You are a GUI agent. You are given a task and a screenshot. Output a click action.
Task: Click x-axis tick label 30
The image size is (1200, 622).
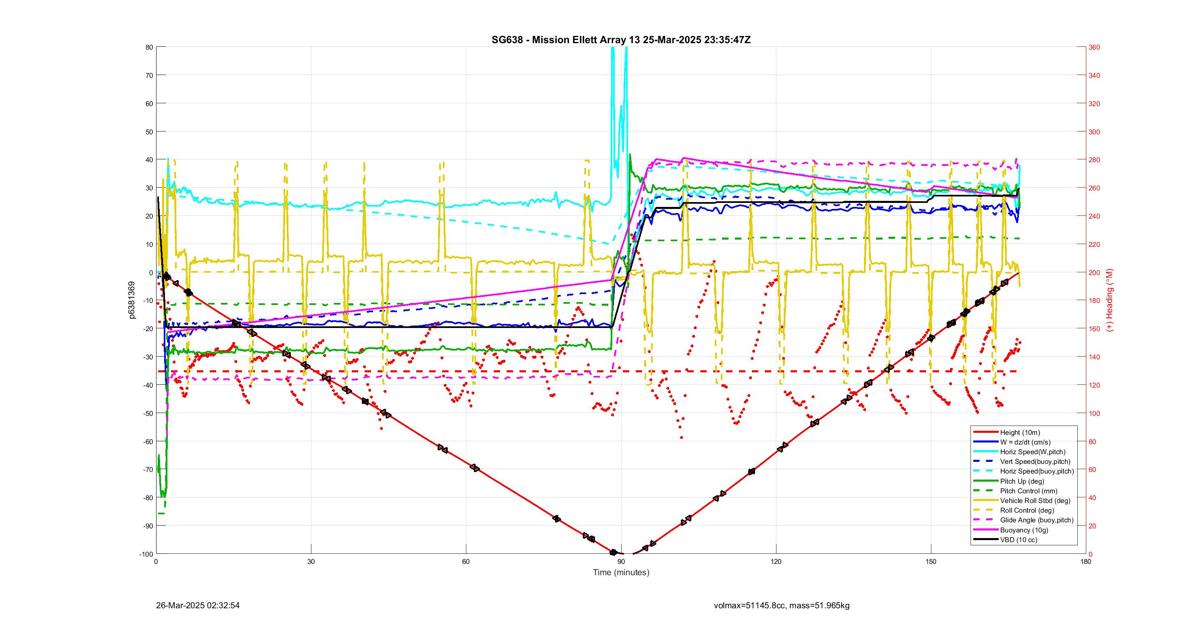[311, 562]
